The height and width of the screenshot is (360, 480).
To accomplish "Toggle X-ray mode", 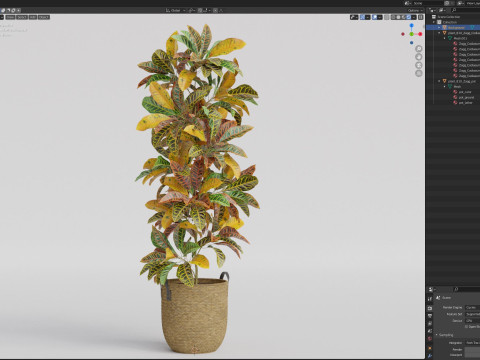I will tap(387, 17).
